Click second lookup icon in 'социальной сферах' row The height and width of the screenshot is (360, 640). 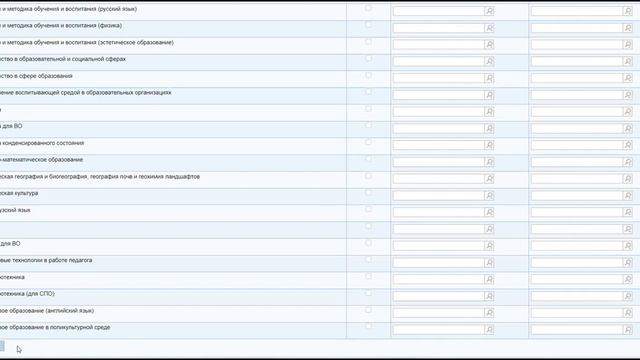pyautogui.click(x=627, y=61)
